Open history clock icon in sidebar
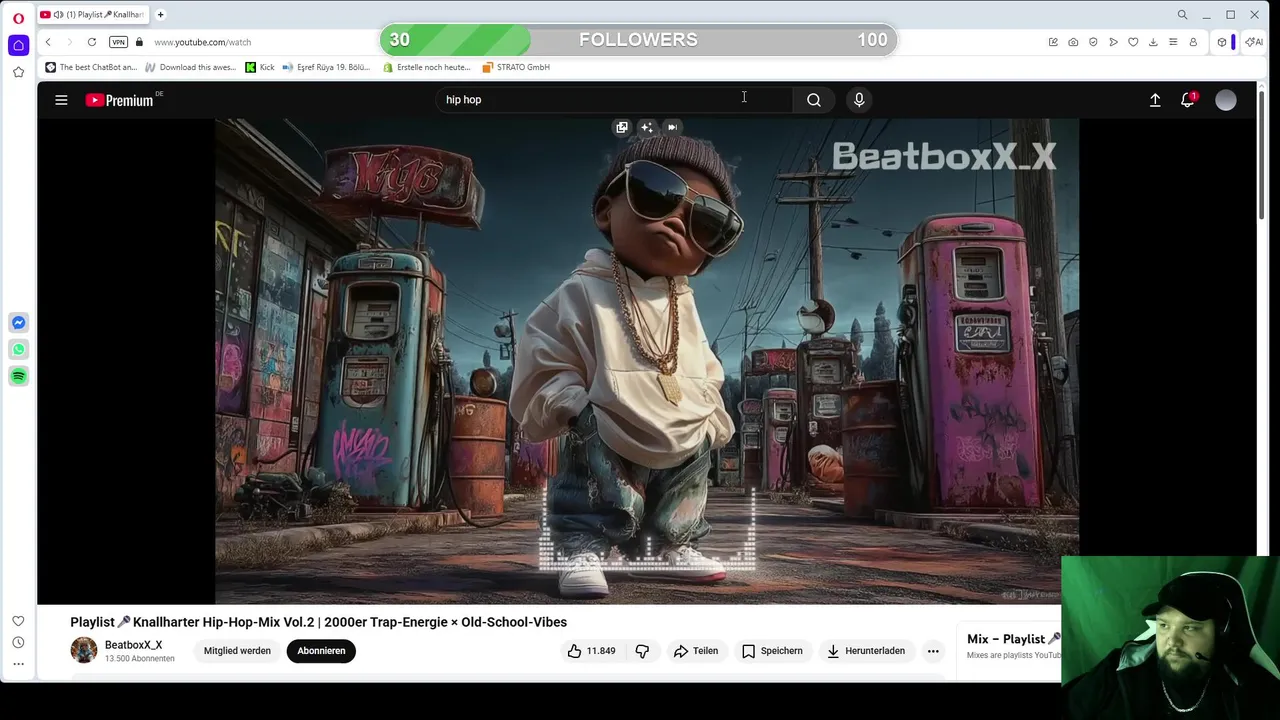 18,643
